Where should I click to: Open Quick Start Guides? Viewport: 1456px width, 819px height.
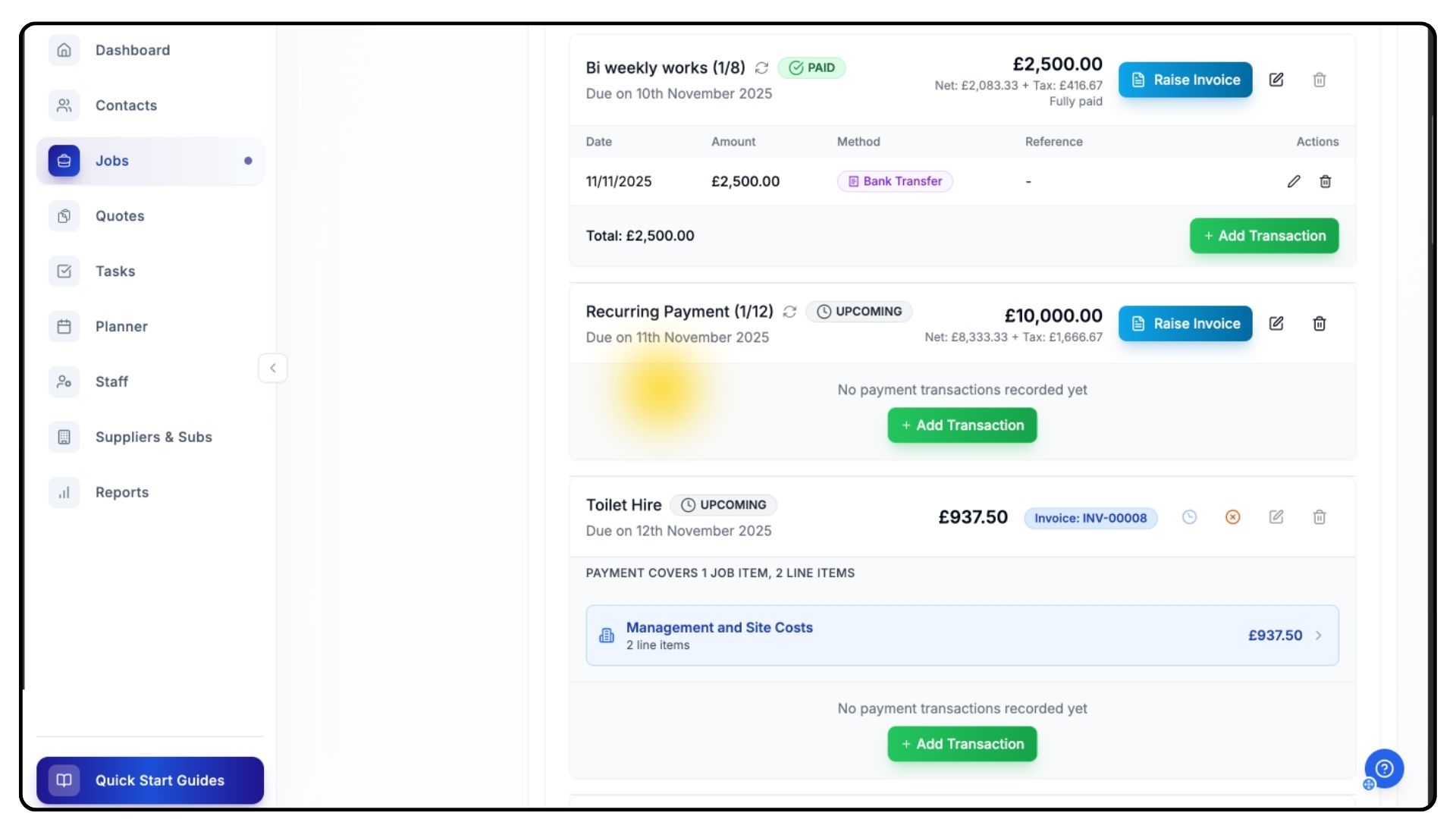coord(150,780)
